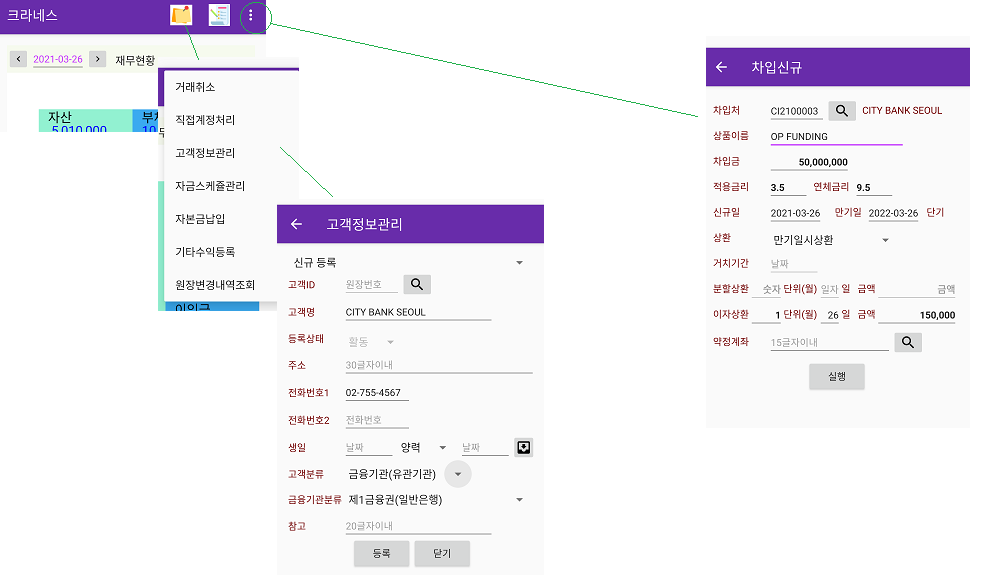Open the 고객분류 dropdown arrow
983x586 pixels.
click(x=457, y=474)
